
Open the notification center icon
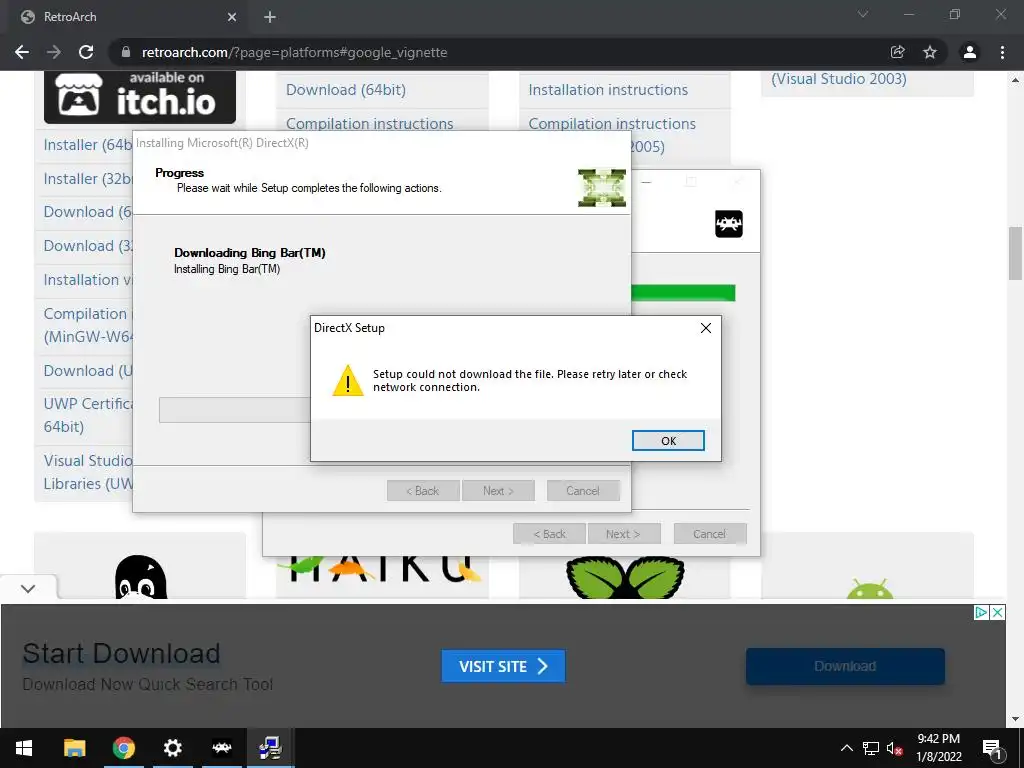[x=992, y=748]
